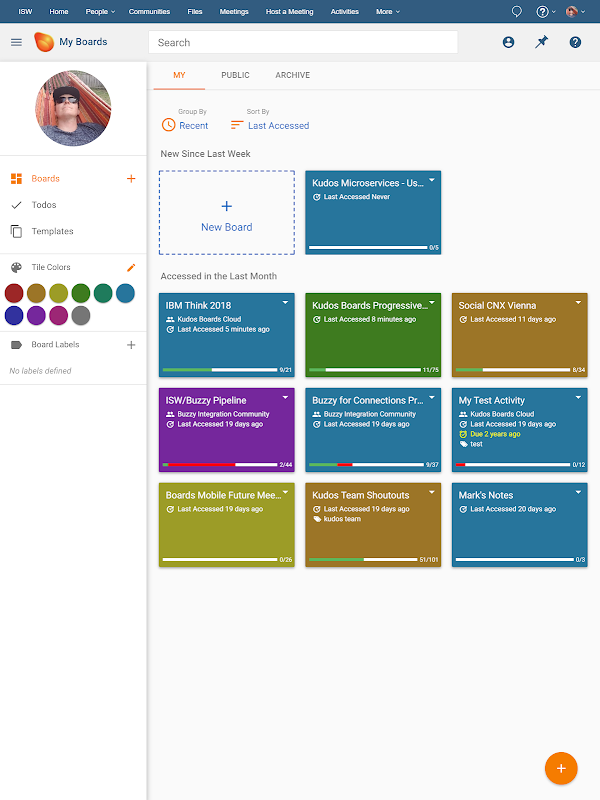Edit tile colors with pencil icon

[x=131, y=267]
